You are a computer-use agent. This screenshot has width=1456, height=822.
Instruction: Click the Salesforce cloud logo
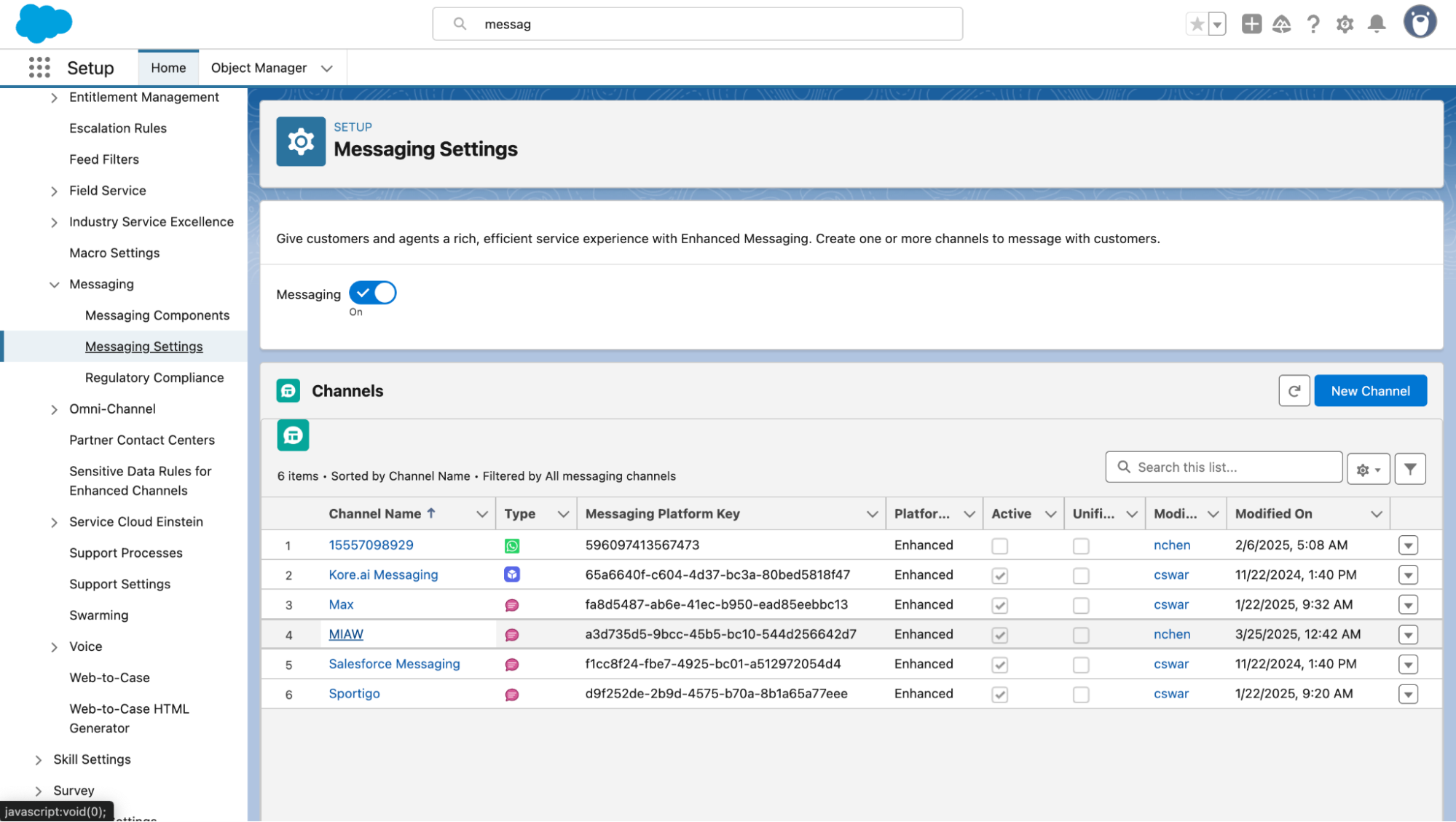pyautogui.click(x=44, y=23)
